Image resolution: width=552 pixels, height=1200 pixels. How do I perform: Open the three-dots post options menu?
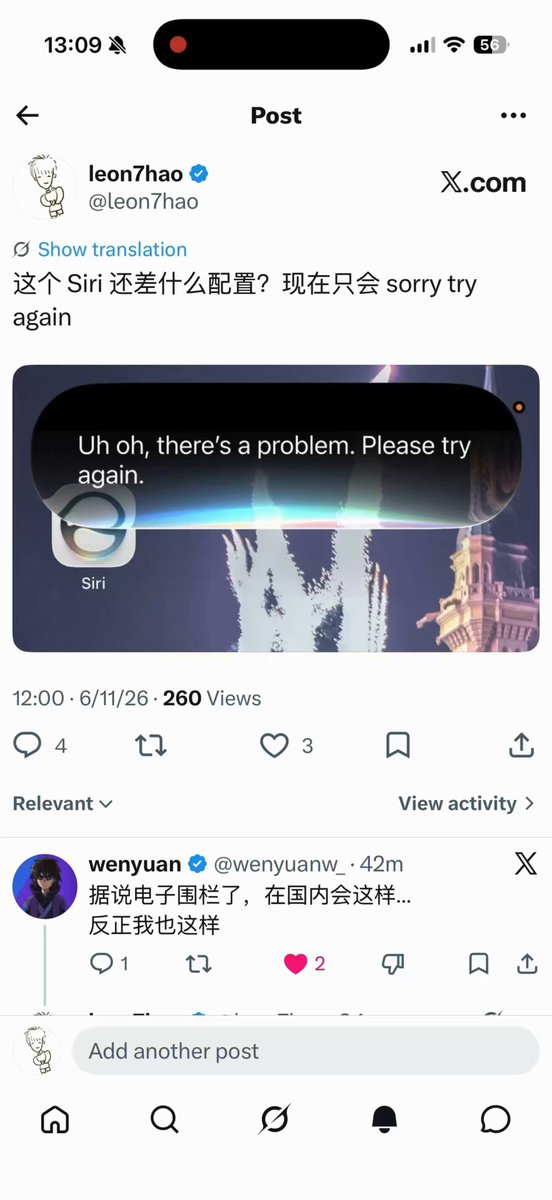pyautogui.click(x=513, y=116)
